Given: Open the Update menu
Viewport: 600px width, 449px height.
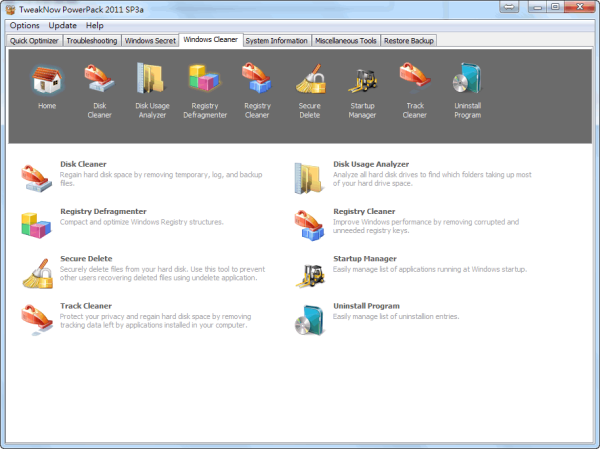Looking at the screenshot, I should tap(62, 25).
